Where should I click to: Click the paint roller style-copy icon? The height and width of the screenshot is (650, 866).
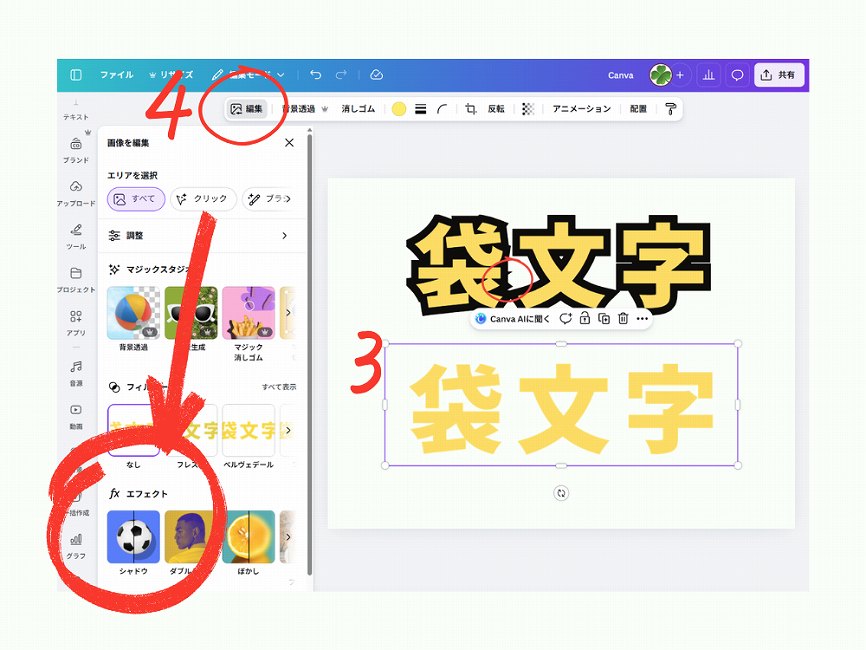[670, 109]
